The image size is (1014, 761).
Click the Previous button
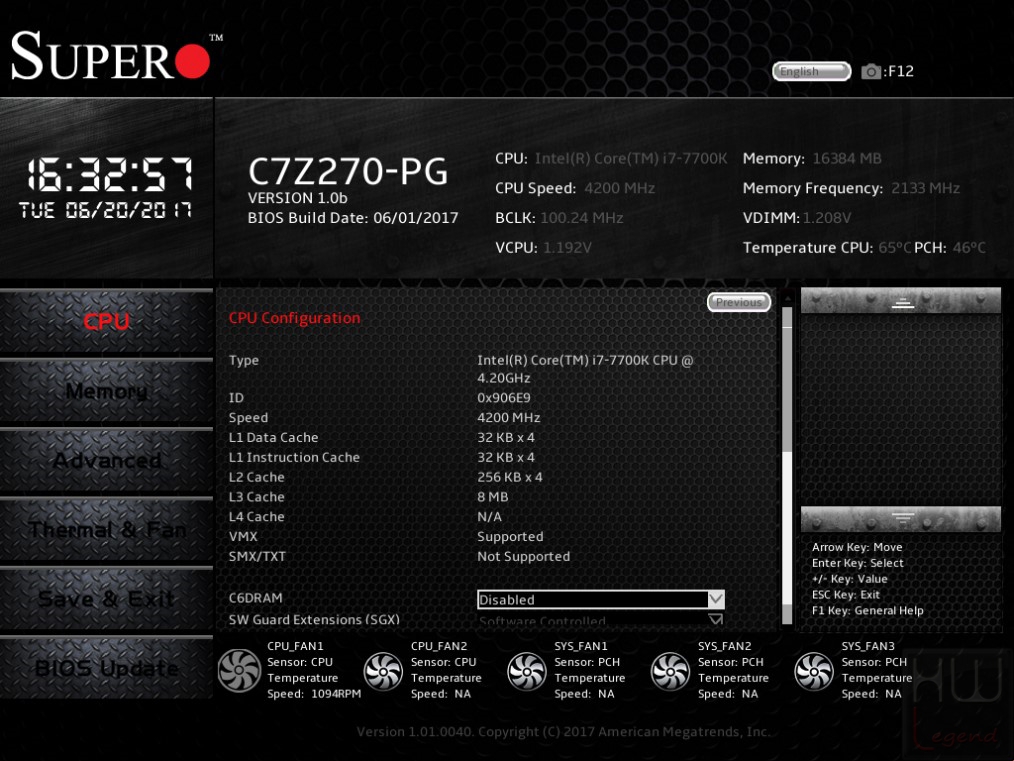[739, 302]
